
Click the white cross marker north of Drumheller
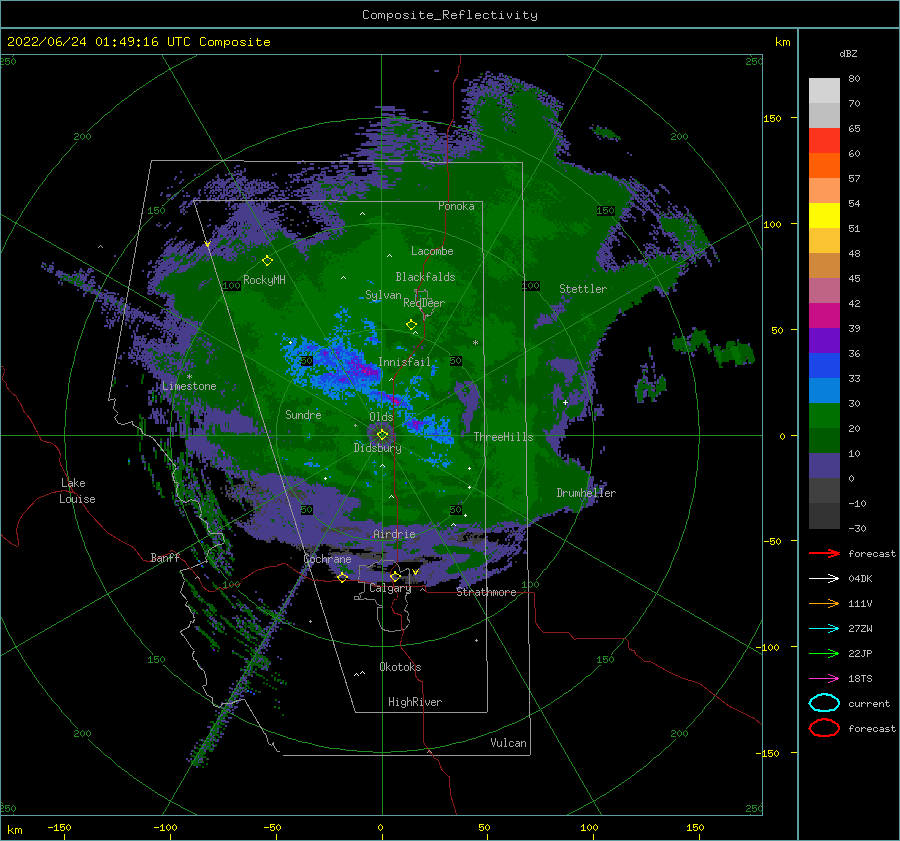click(x=565, y=402)
